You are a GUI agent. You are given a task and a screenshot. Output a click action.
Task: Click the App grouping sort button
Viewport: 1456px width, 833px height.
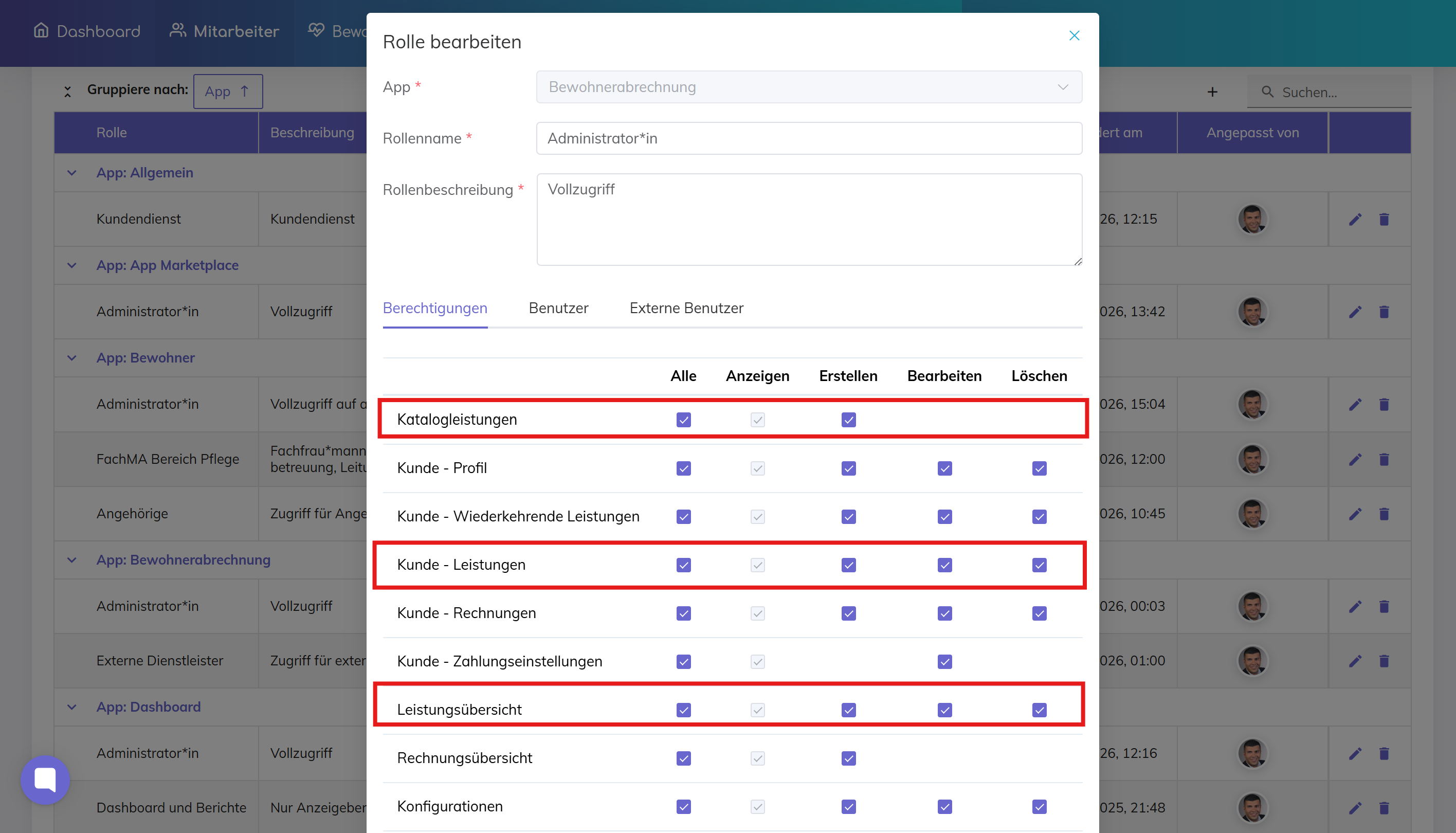click(228, 92)
